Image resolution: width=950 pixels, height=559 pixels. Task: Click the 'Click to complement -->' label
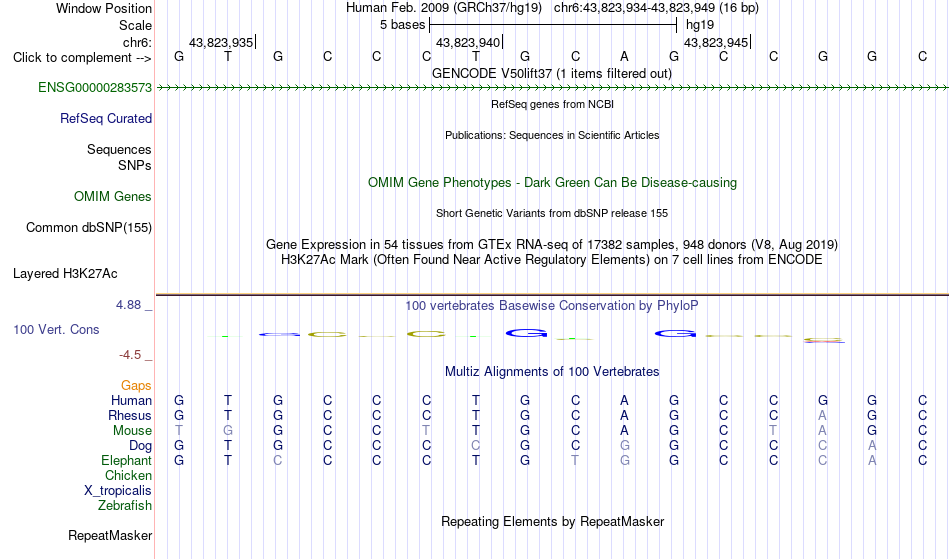82,58
